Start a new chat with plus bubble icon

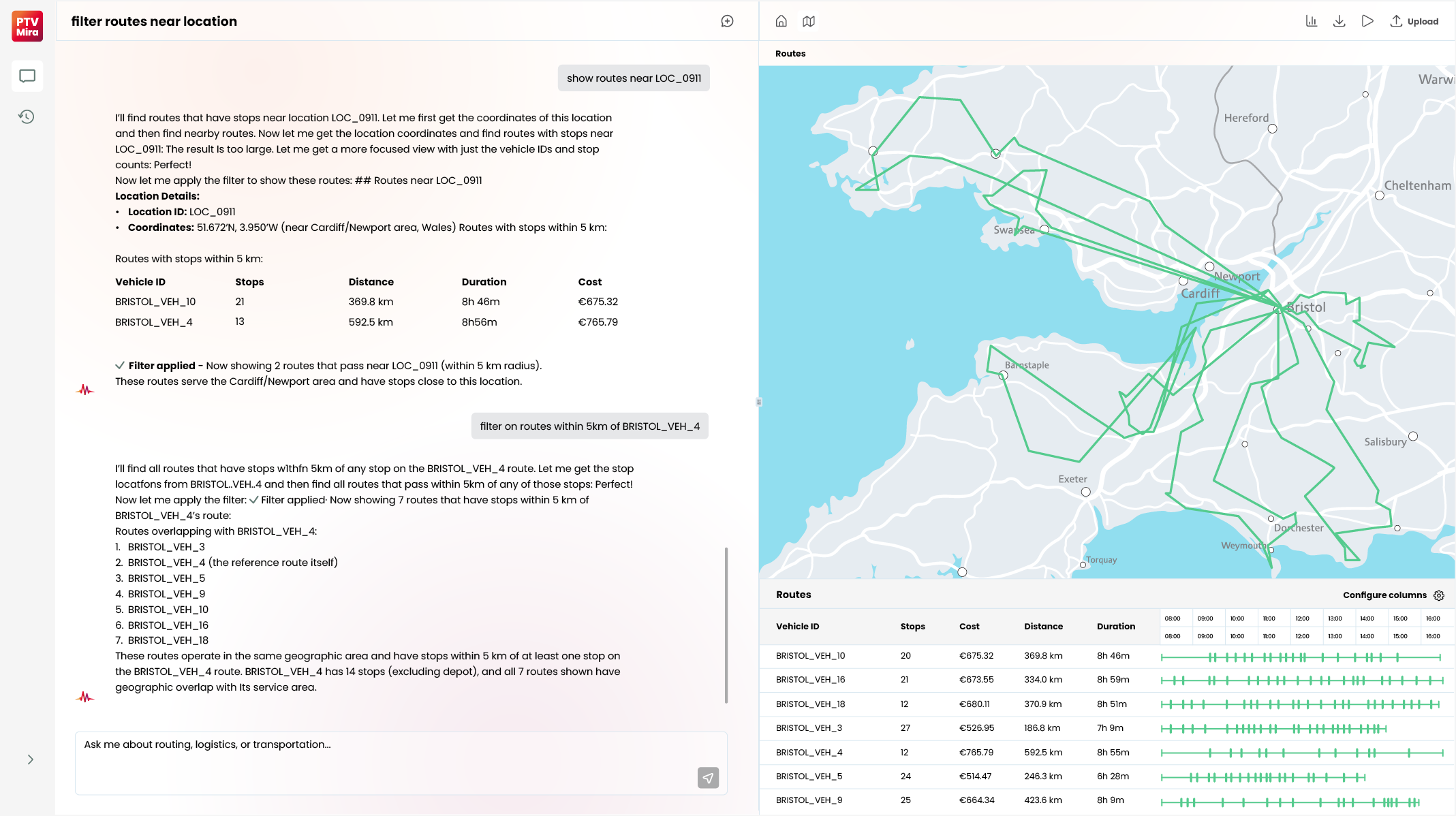tap(727, 21)
